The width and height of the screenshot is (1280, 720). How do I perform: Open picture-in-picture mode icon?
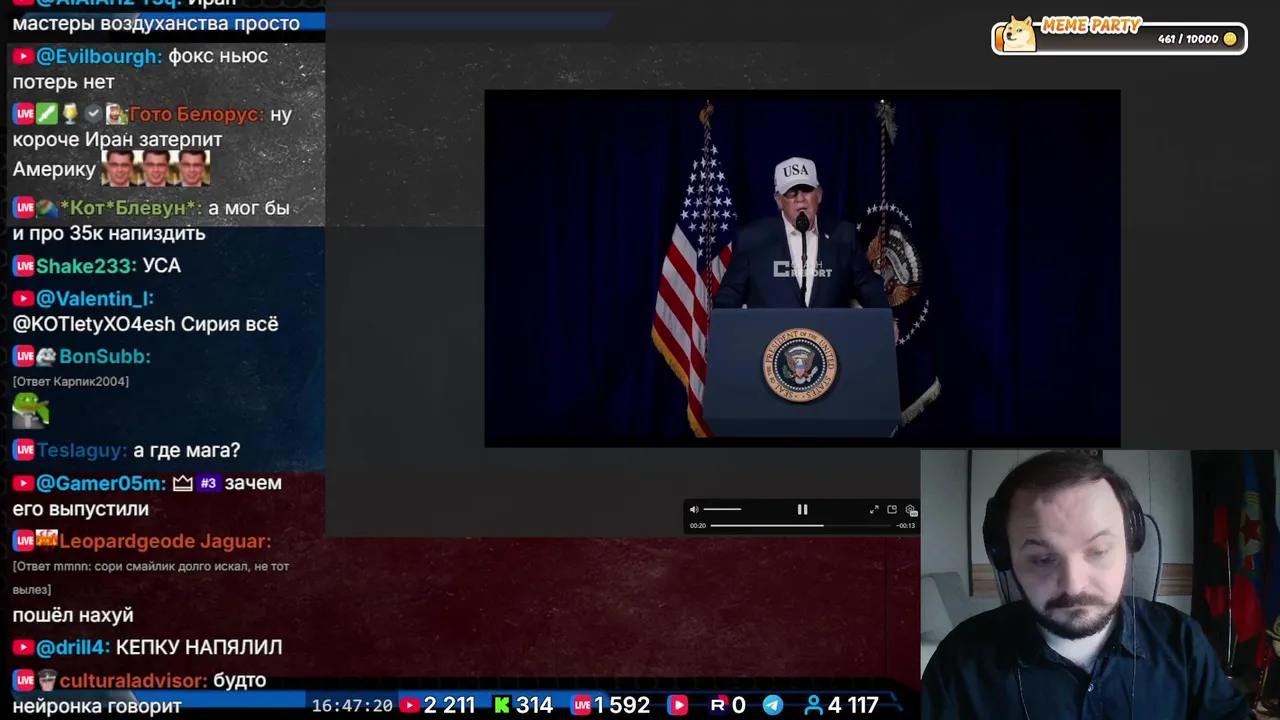click(x=892, y=510)
